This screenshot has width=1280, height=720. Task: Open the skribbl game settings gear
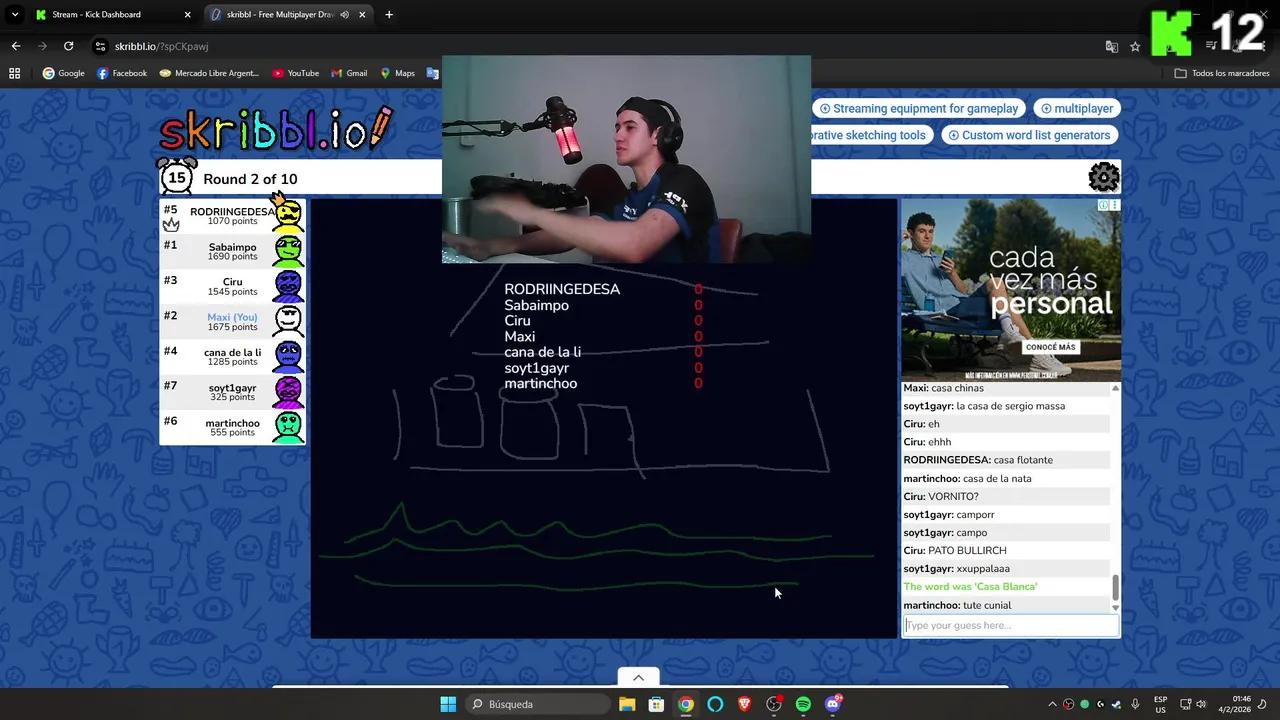point(1103,177)
